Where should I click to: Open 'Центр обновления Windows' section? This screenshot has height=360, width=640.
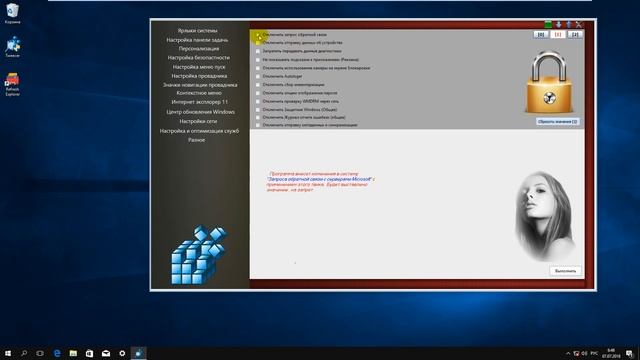(200, 112)
